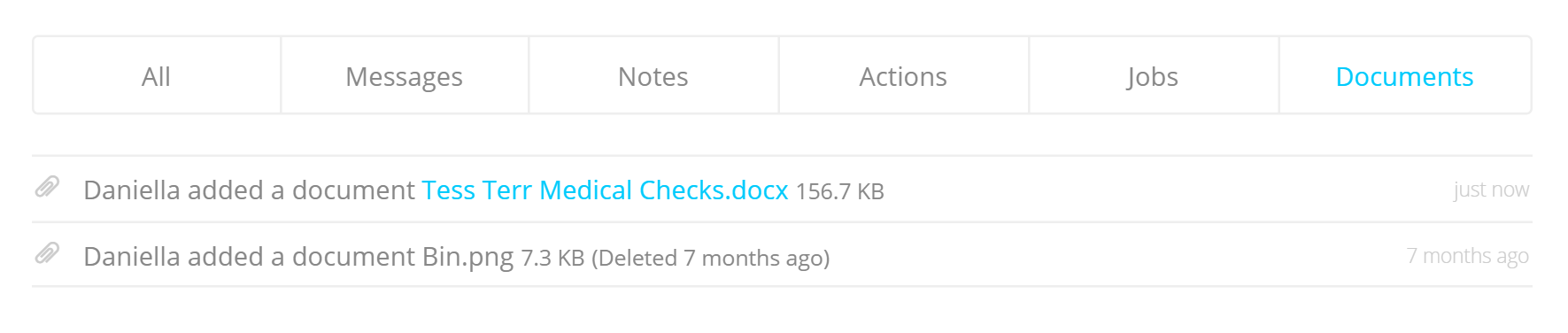Click 'Daniella added a document' in Bin.png row
The width and height of the screenshot is (1568, 333).
(x=249, y=257)
